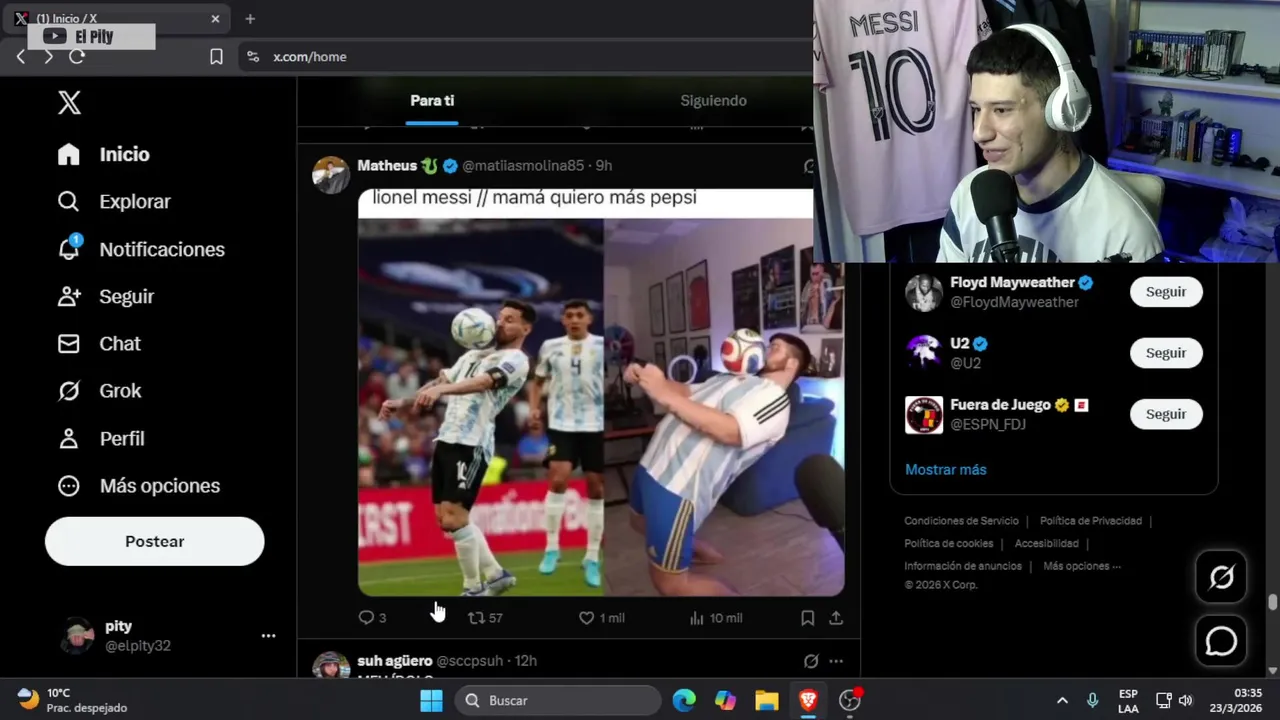Viewport: 1280px width, 720px height.
Task: Go back in browser
Action: tap(21, 57)
